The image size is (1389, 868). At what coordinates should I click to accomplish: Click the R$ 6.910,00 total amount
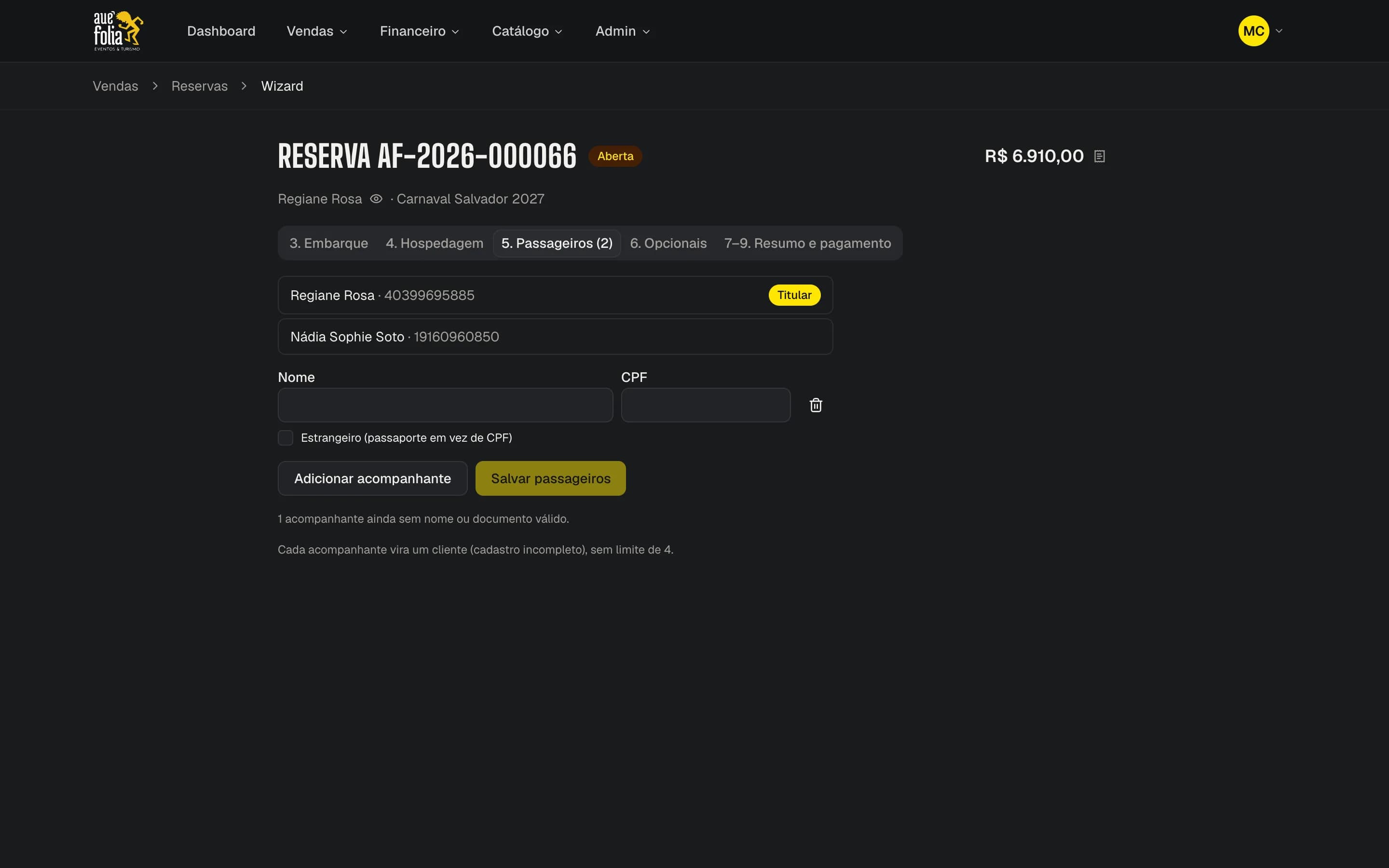(x=1035, y=156)
